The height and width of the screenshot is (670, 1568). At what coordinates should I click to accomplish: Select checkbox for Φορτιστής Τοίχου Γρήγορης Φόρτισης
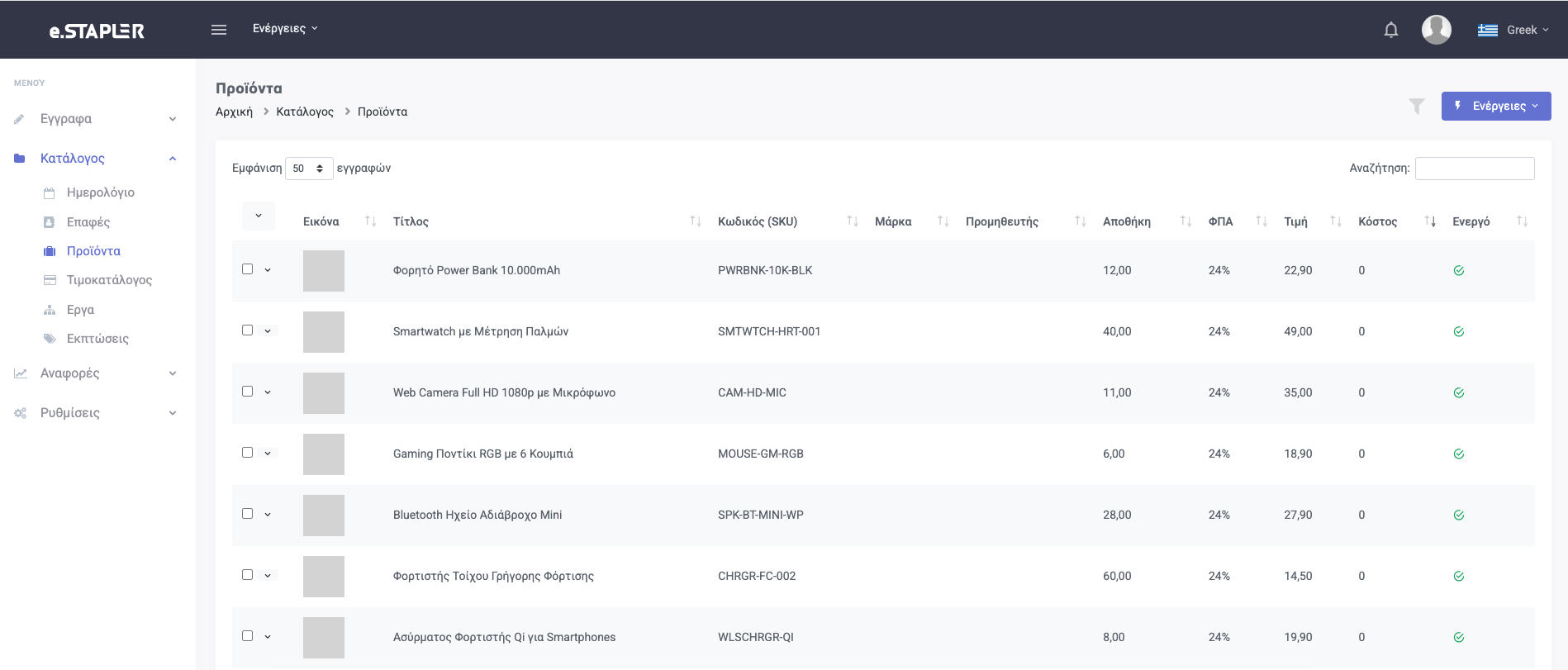247,575
